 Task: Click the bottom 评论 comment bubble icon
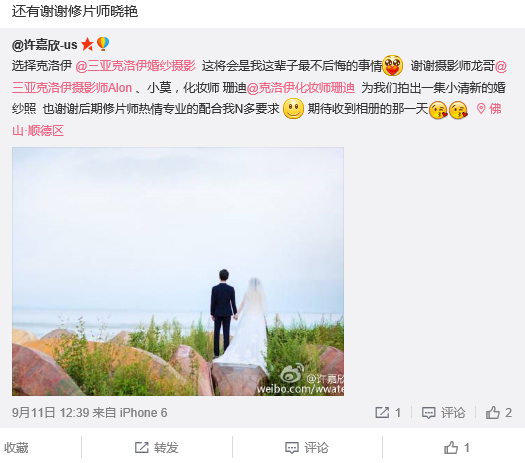point(292,448)
